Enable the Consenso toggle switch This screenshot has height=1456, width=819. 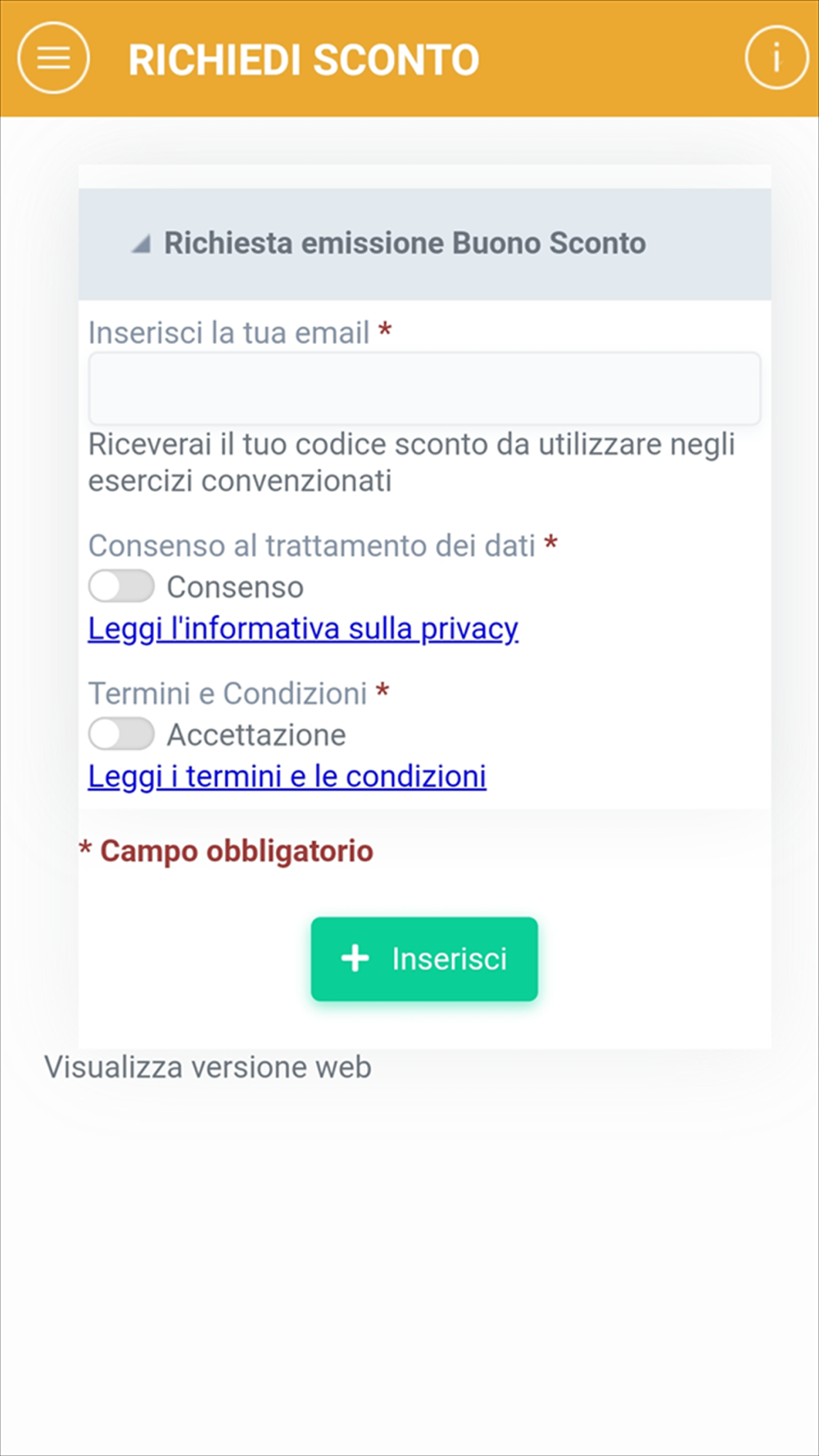pyautogui.click(x=121, y=586)
